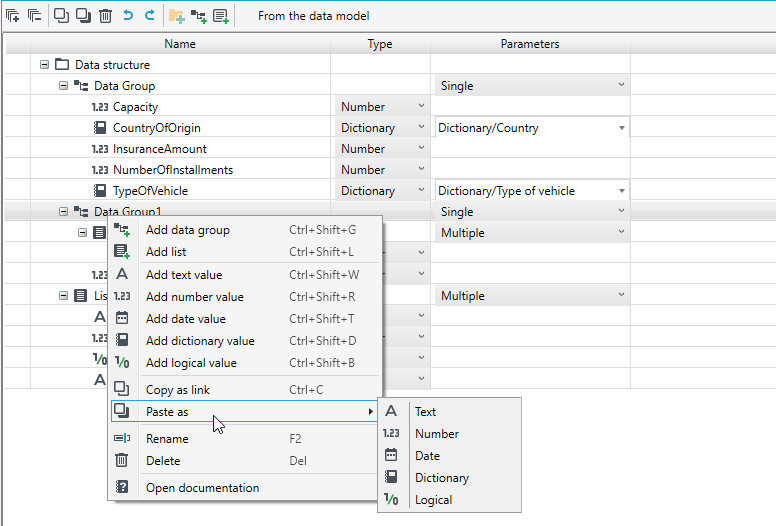Click the question mark icon for Open documentation
This screenshot has width=776, height=526.
[122, 487]
